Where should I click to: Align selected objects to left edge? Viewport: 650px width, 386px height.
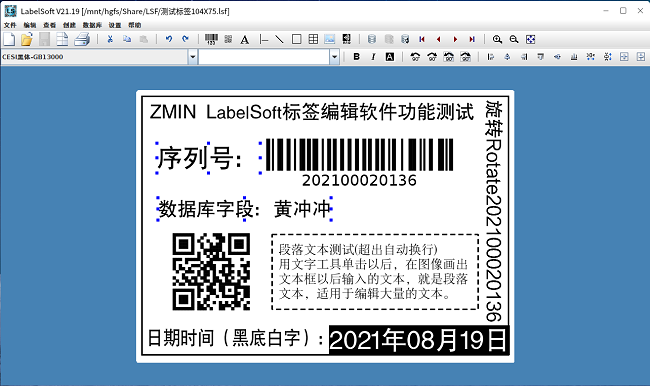(x=491, y=57)
